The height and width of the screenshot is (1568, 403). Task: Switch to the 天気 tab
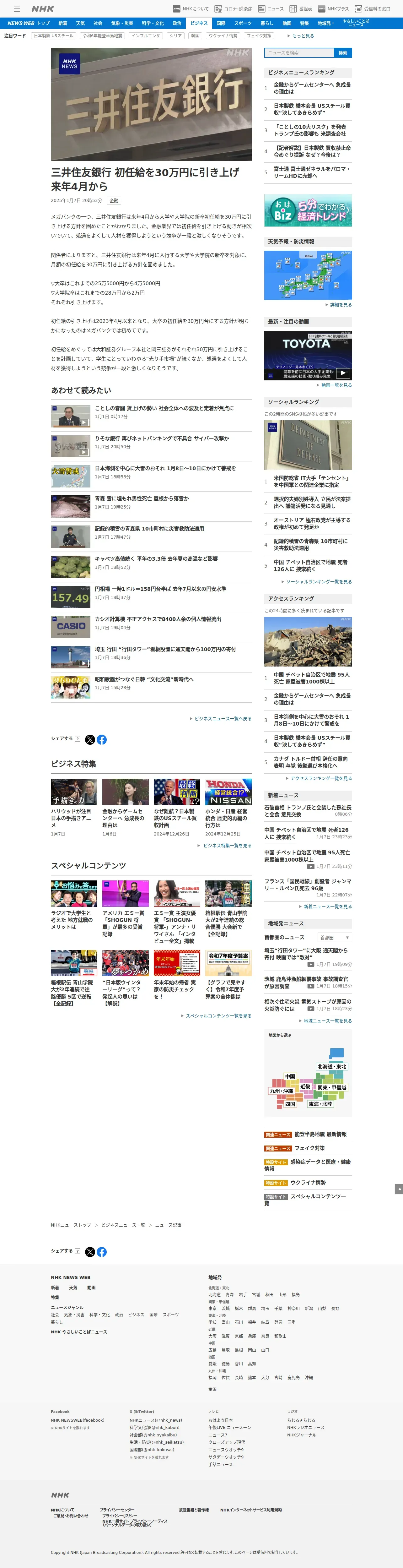80,23
